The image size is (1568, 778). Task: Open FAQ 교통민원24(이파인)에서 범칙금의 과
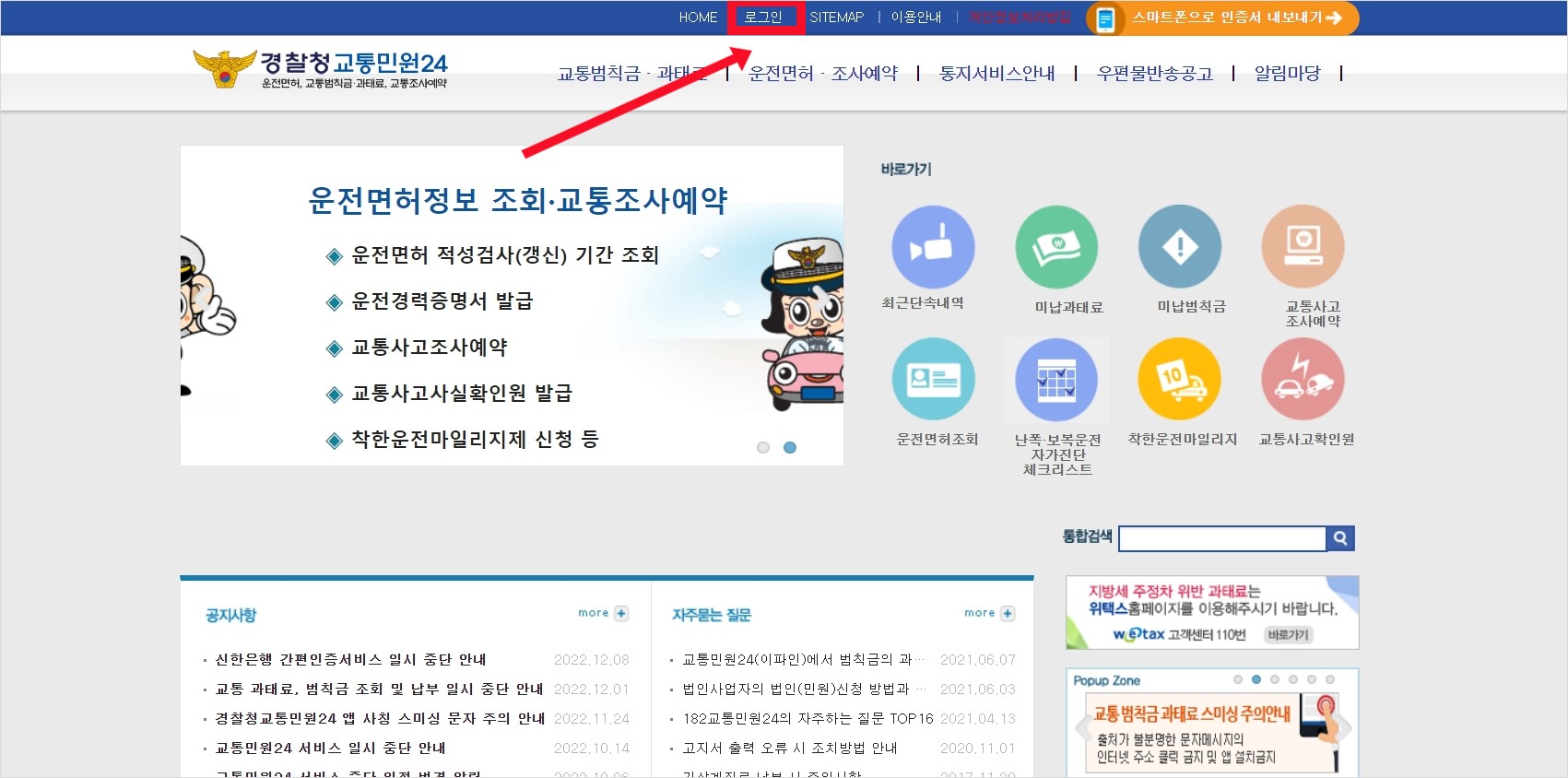(803, 660)
